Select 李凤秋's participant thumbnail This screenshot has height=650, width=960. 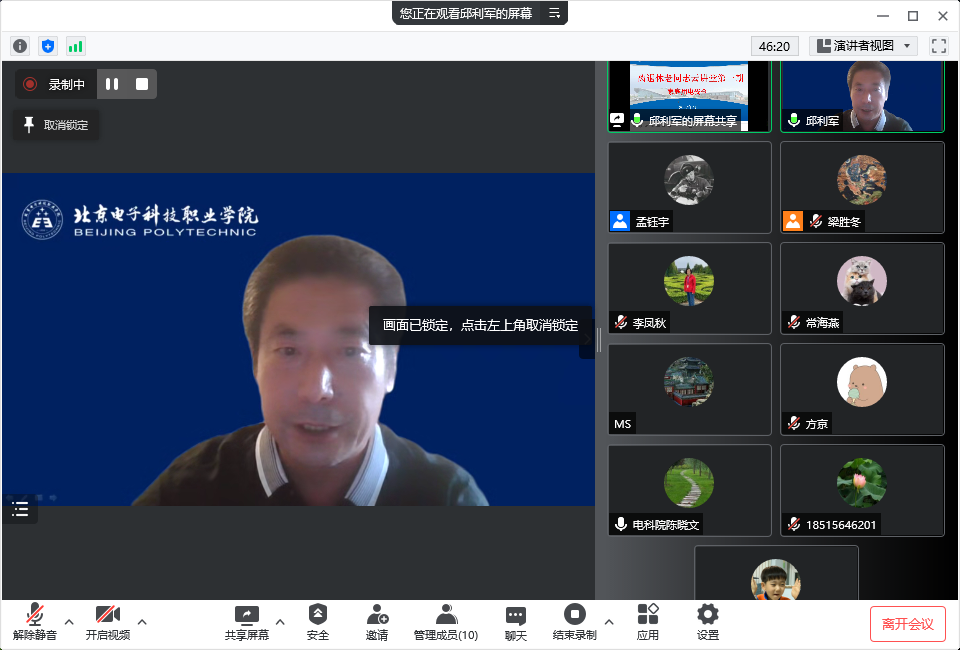(x=689, y=287)
